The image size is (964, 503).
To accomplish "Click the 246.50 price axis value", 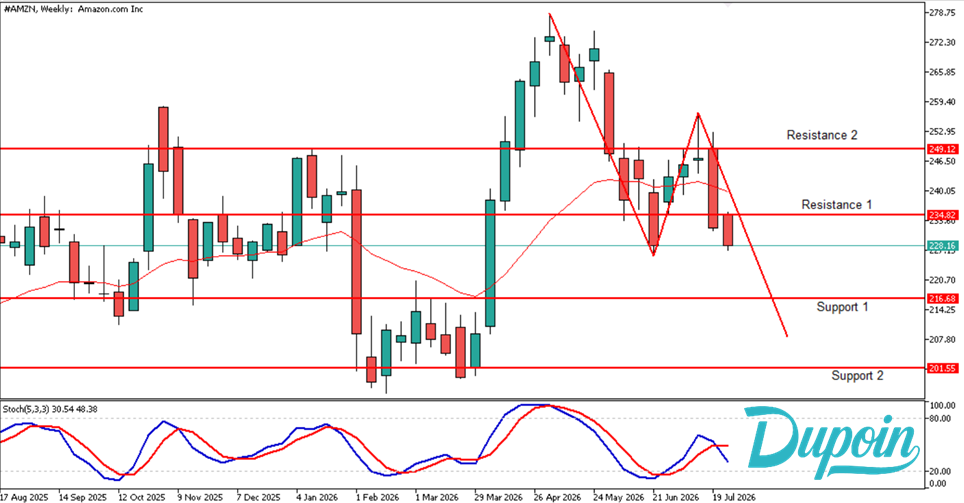I will tap(942, 161).
